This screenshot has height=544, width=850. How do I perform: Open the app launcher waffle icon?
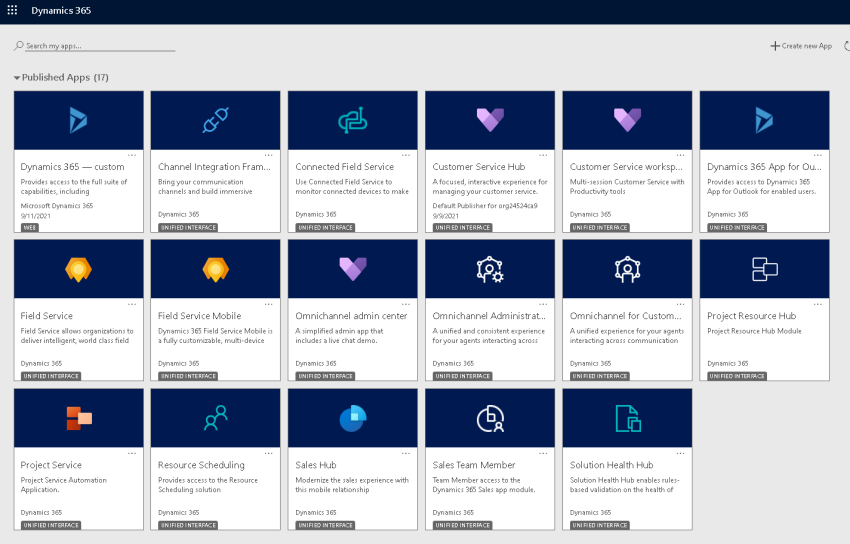(x=12, y=10)
